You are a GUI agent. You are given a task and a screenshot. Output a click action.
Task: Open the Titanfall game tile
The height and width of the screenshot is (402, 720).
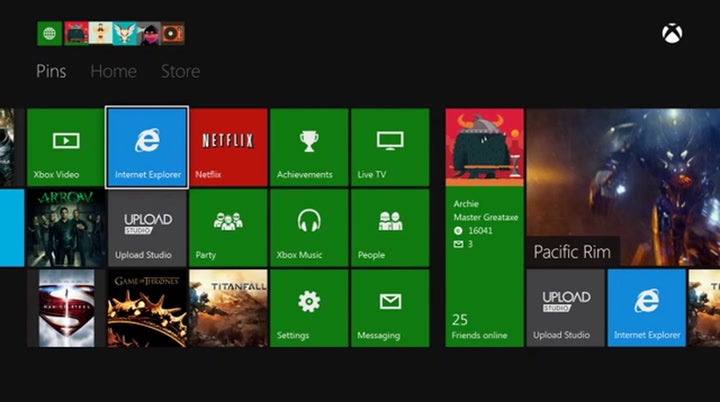228,308
